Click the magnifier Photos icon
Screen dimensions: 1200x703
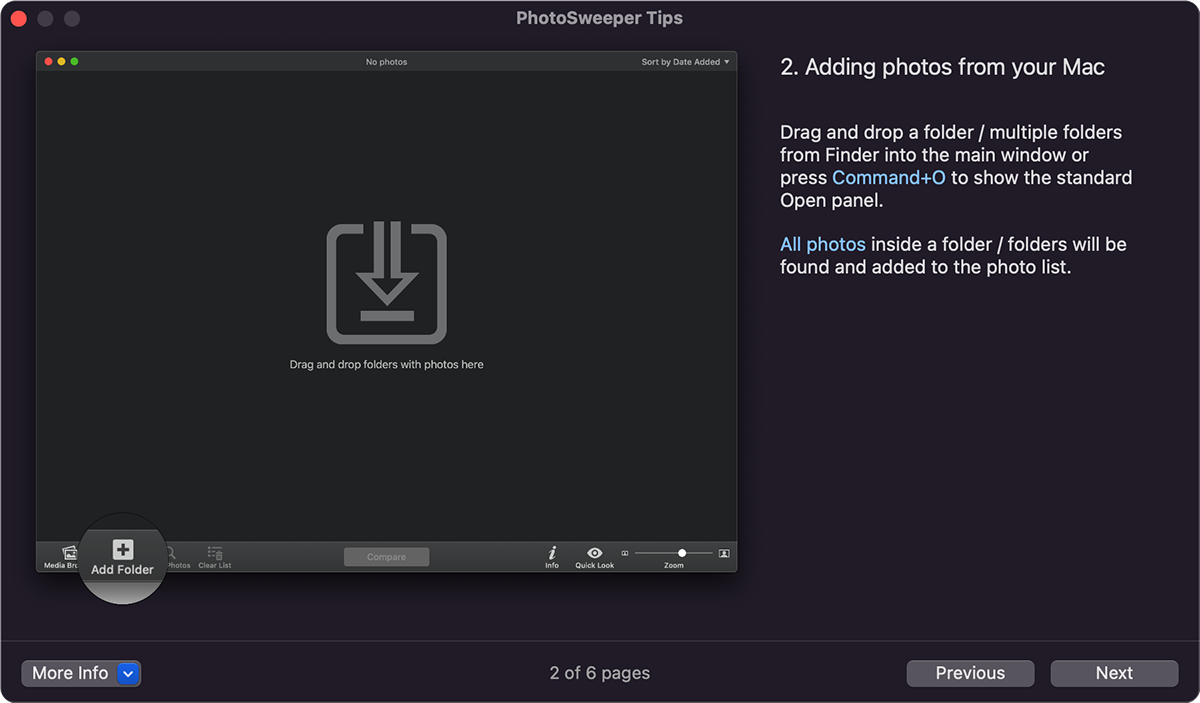pos(172,552)
